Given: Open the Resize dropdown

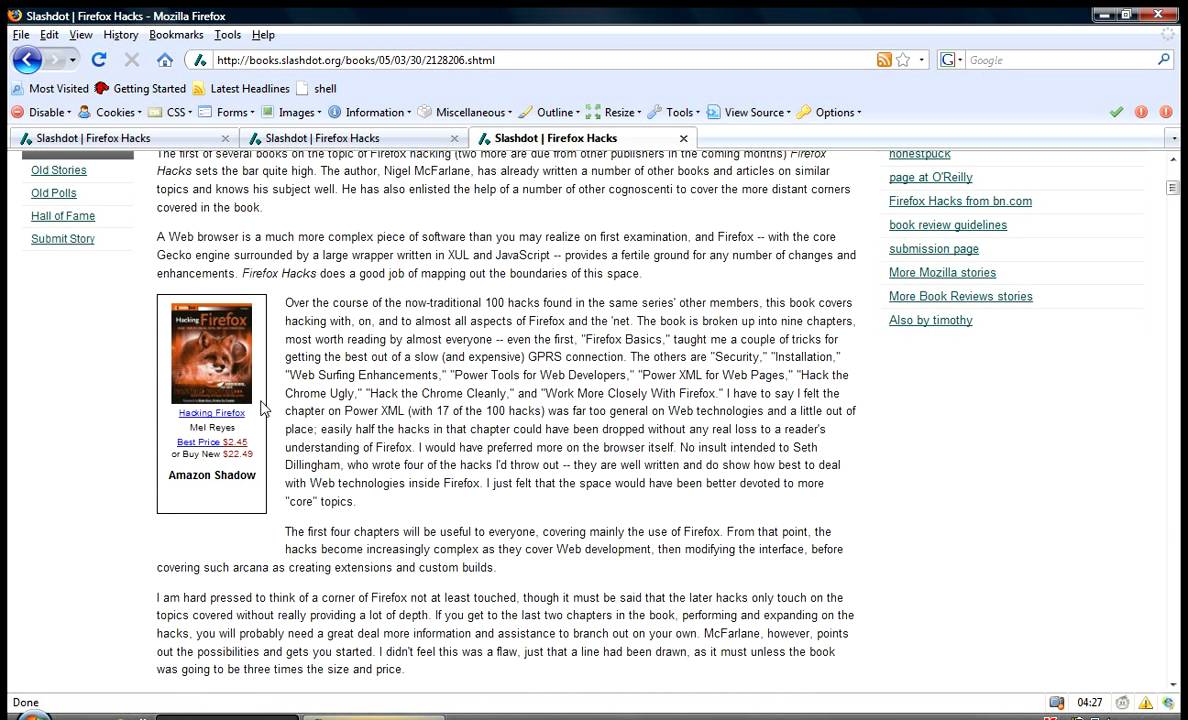Looking at the screenshot, I should coord(614,112).
